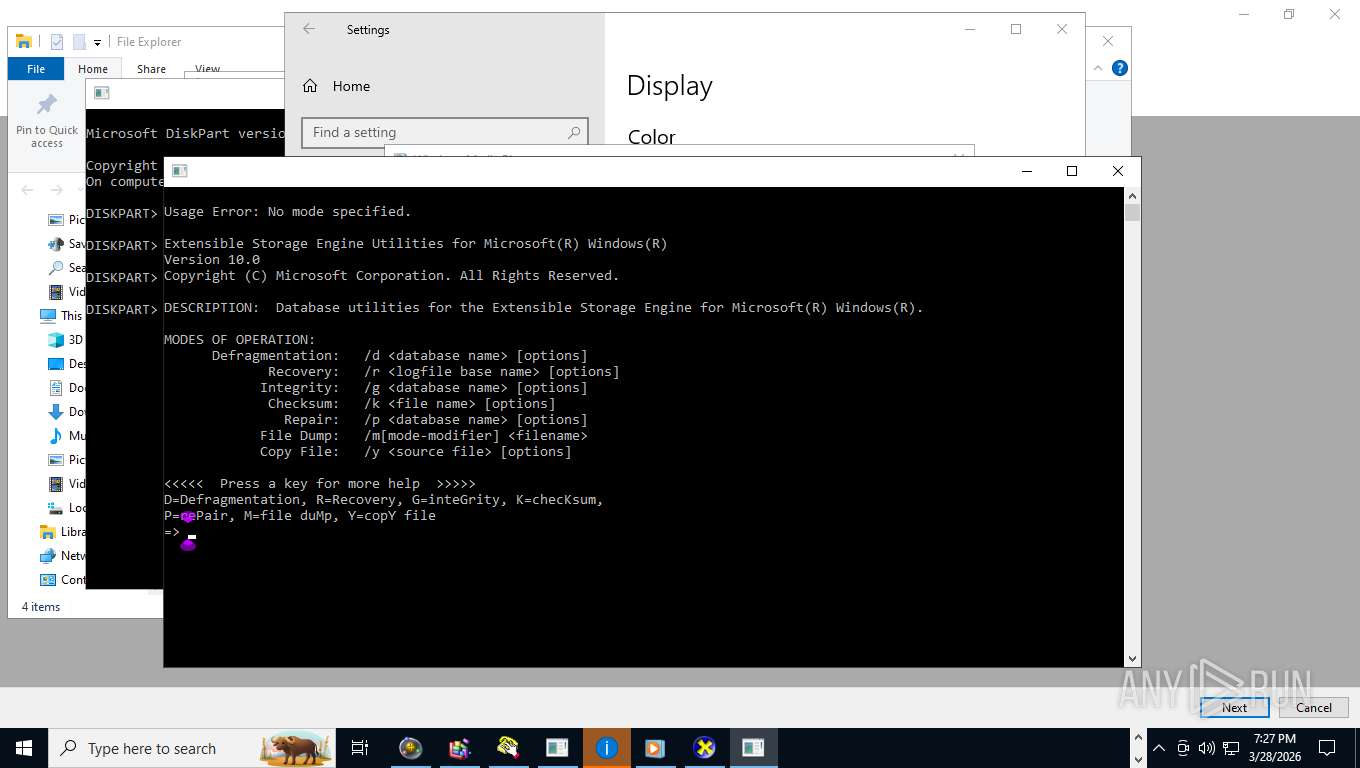Open network status in system tray

click(1231, 748)
